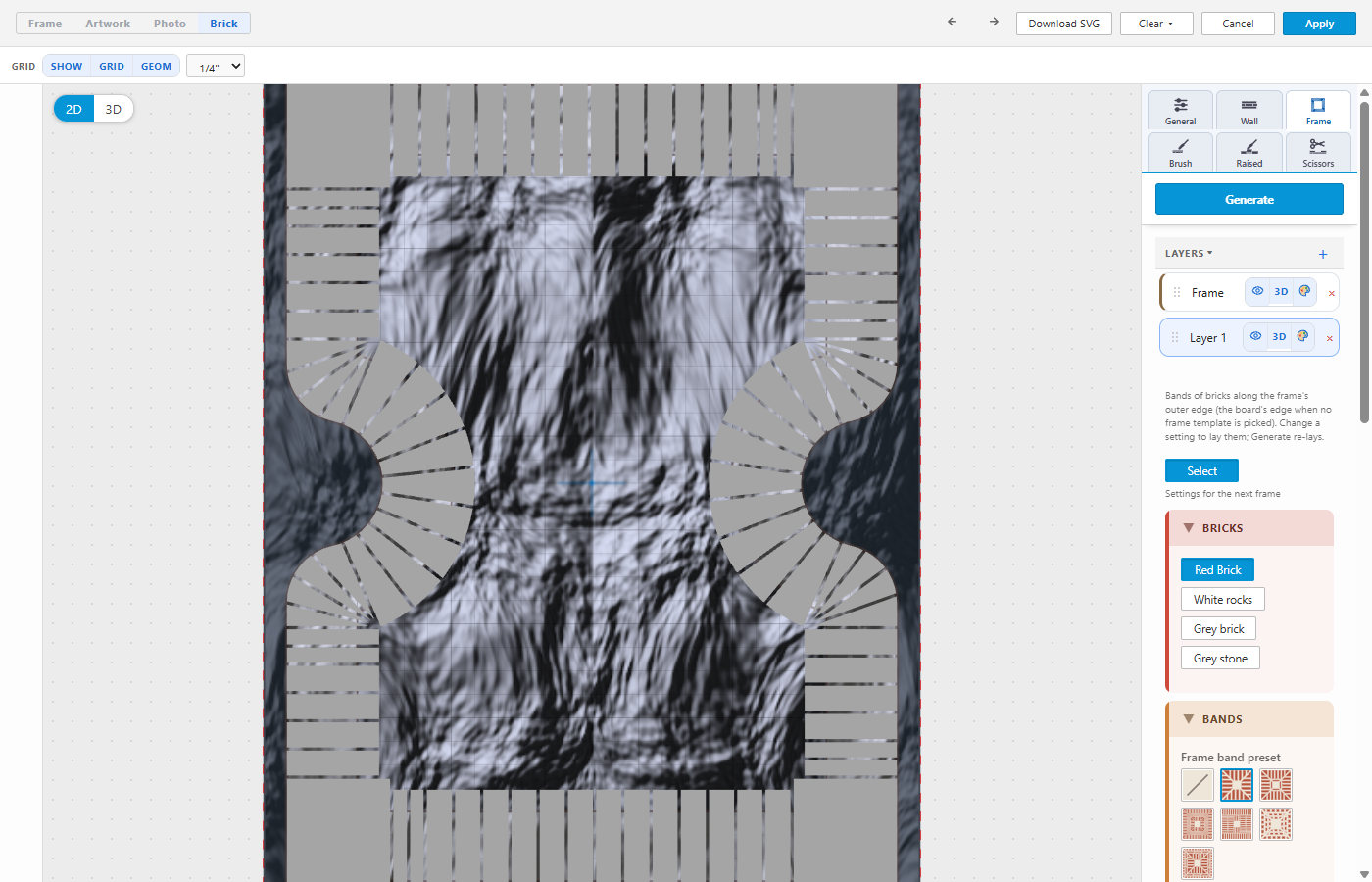
Task: Switch to the Brick tab
Action: pos(223,24)
